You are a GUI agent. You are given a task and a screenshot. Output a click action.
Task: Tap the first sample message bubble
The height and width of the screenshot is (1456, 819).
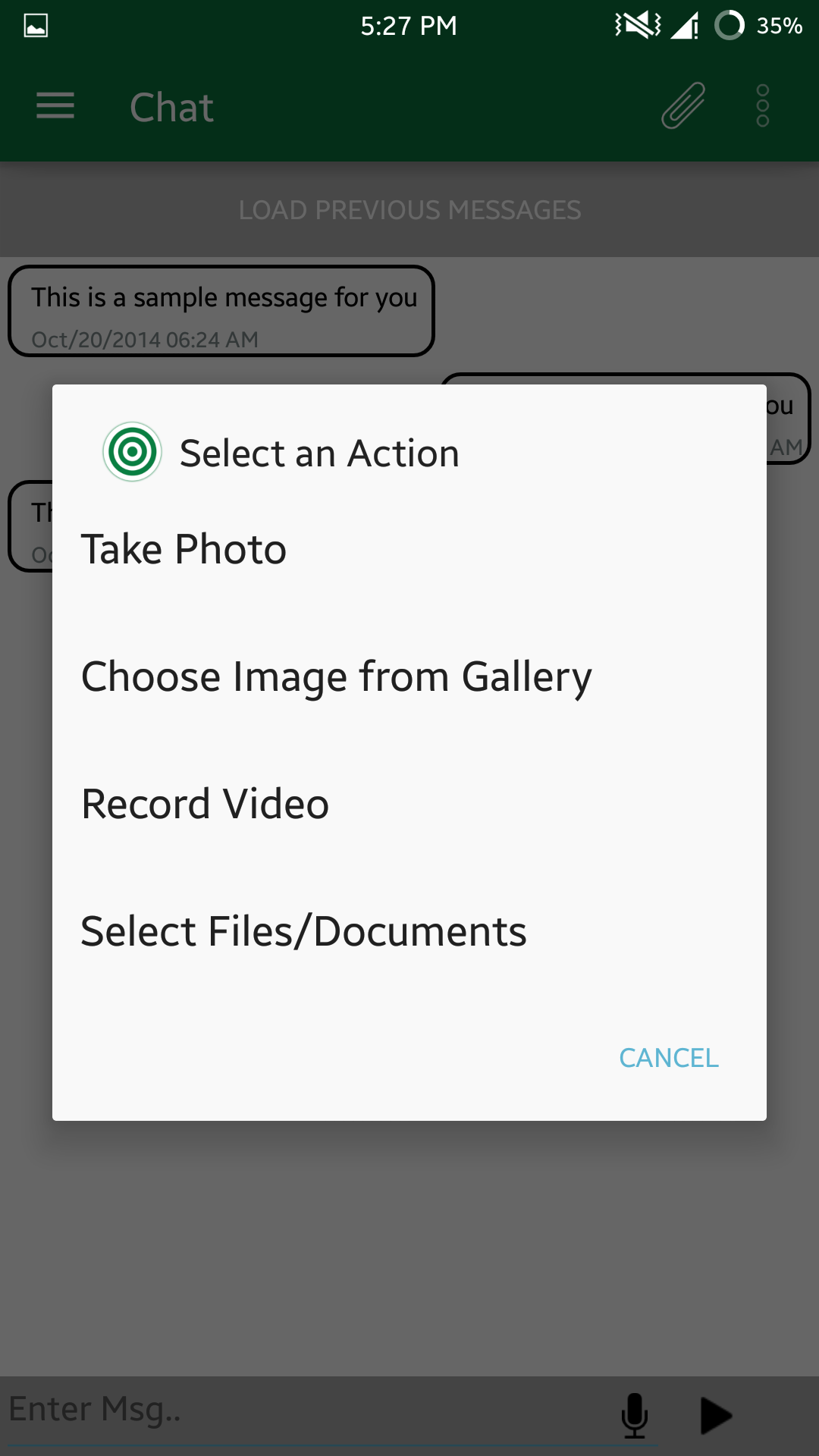pyautogui.click(x=221, y=311)
